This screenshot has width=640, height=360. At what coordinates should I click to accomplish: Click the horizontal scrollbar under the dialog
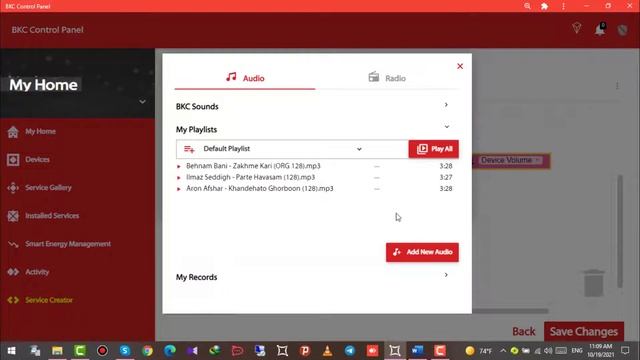pos(510,311)
